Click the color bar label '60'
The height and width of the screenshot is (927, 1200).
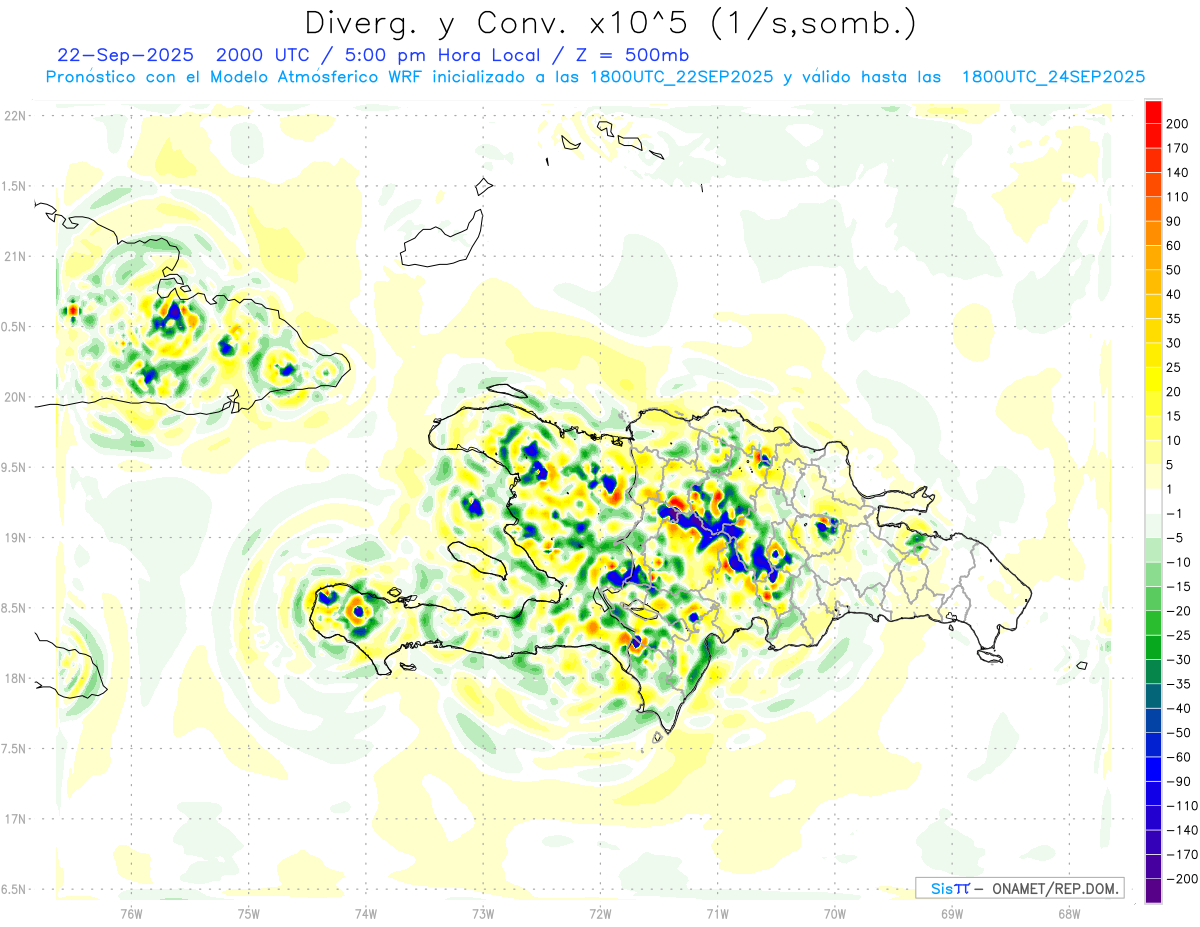point(1175,246)
